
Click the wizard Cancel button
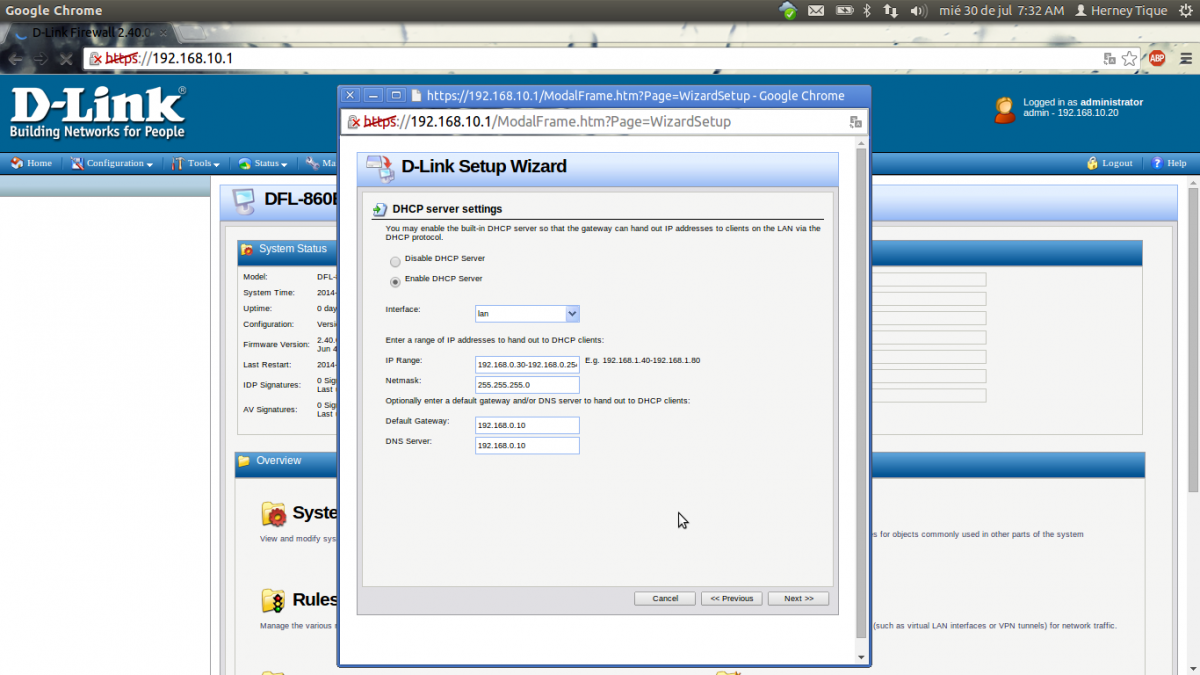pyautogui.click(x=665, y=598)
